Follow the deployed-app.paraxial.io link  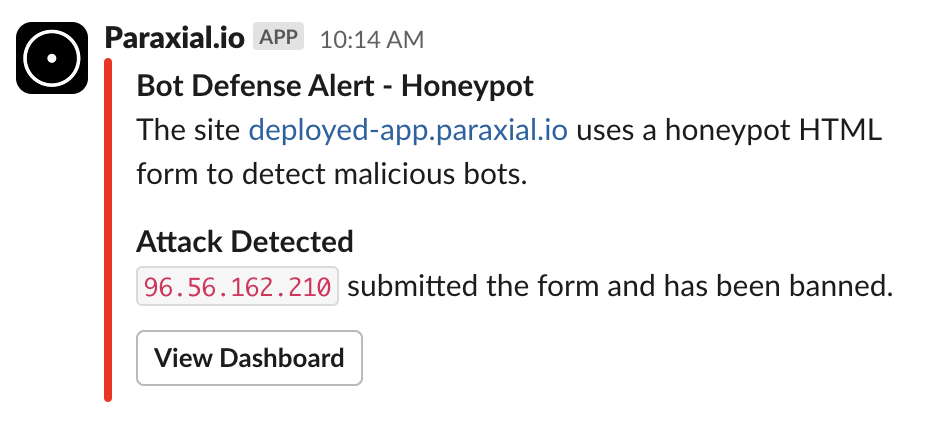pos(408,130)
